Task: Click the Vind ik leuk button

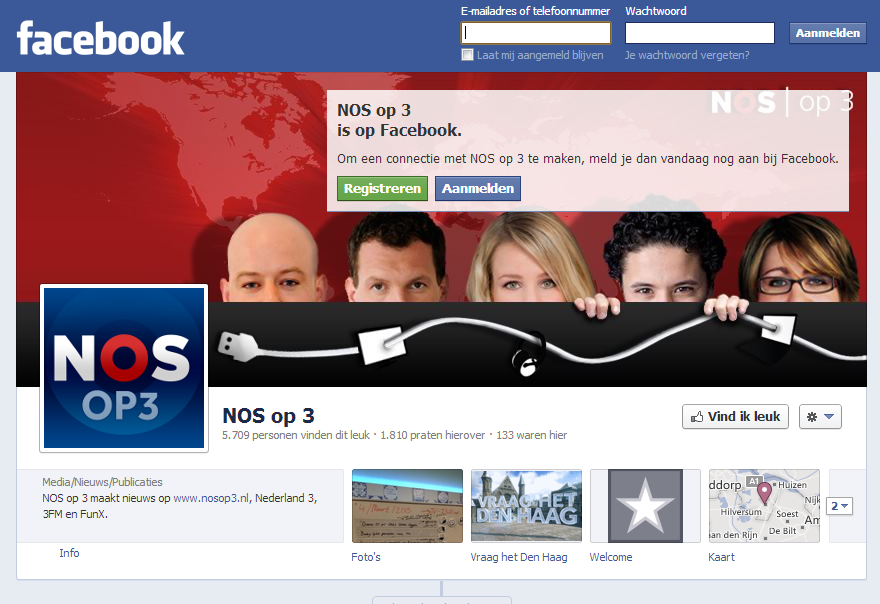Action: pyautogui.click(x=735, y=417)
